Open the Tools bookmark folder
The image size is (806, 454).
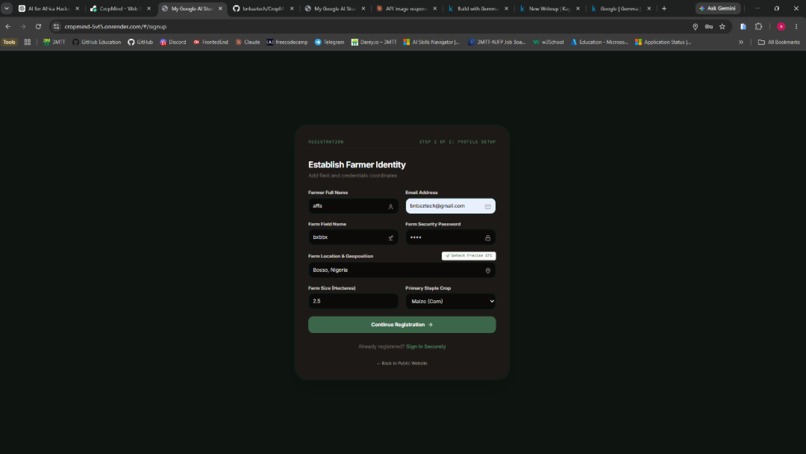(x=9, y=42)
